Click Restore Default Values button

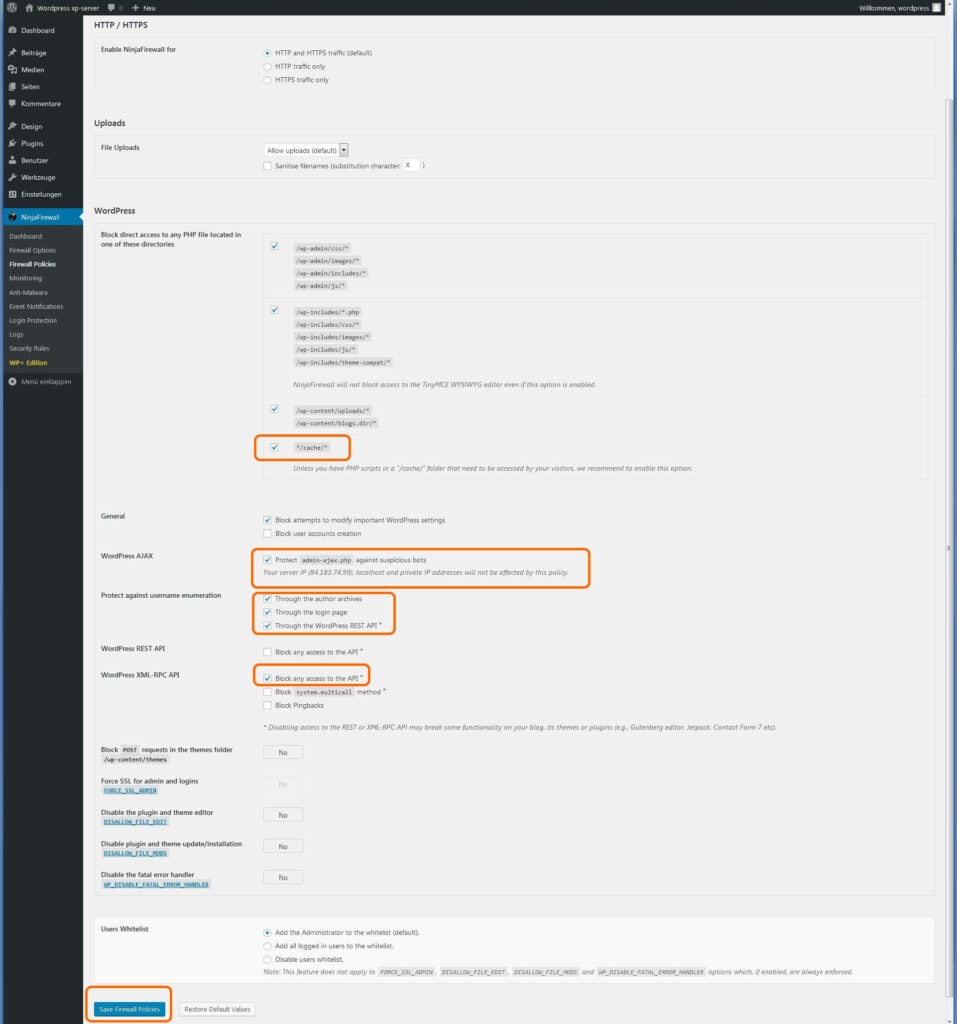(218, 1009)
